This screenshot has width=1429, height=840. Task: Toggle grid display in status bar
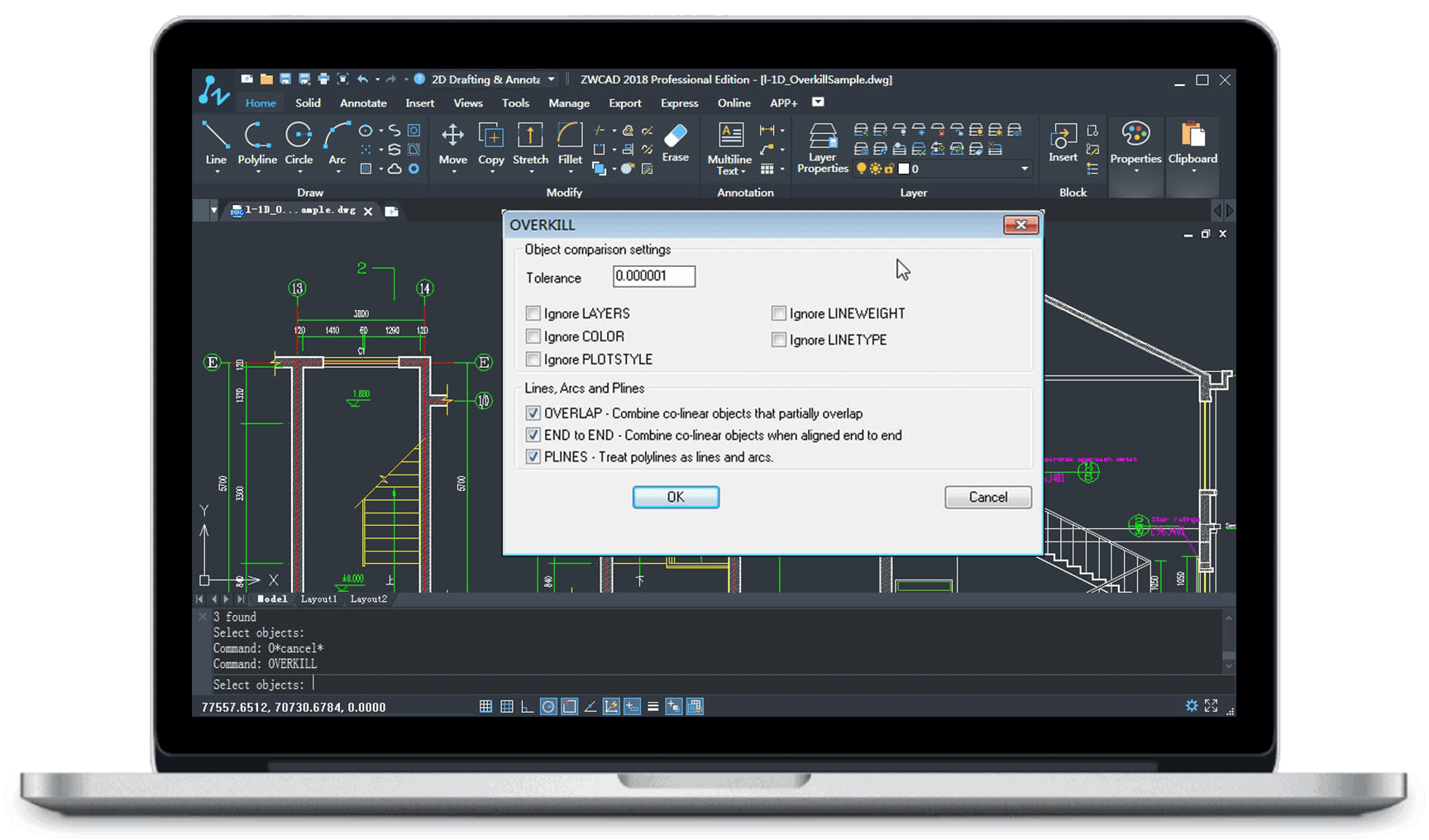[507, 706]
